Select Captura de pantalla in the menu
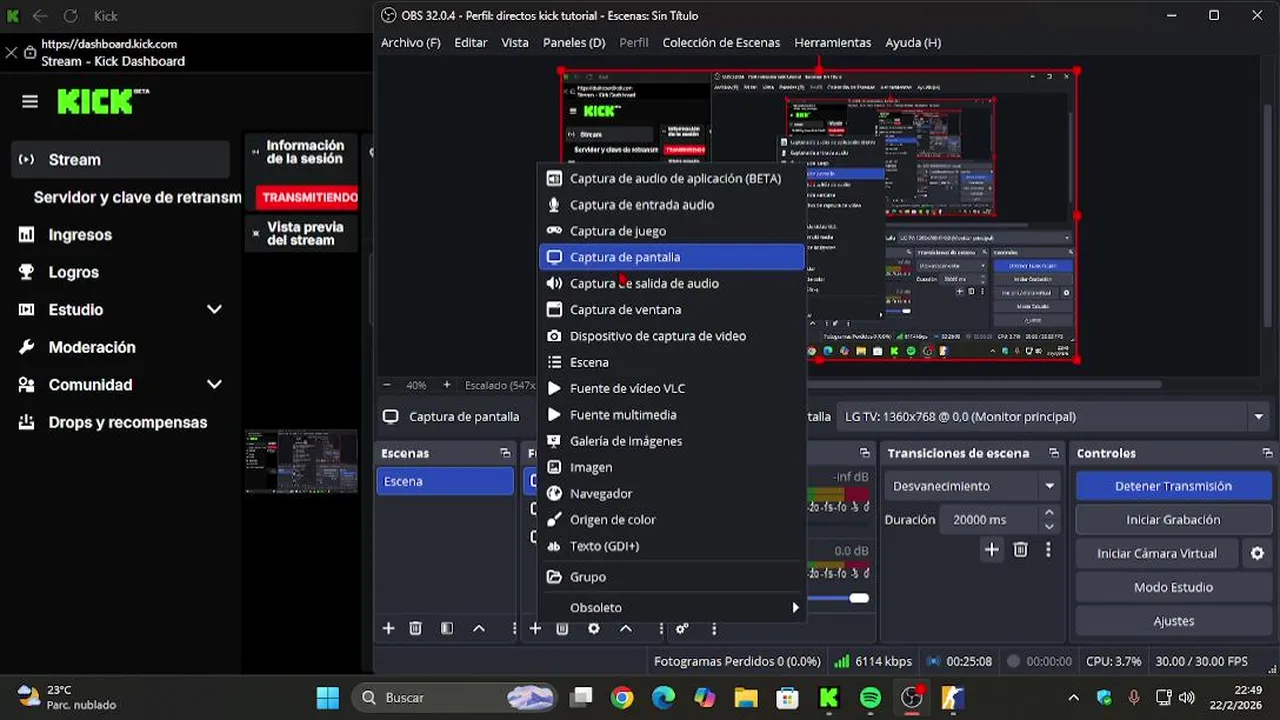 pos(671,257)
